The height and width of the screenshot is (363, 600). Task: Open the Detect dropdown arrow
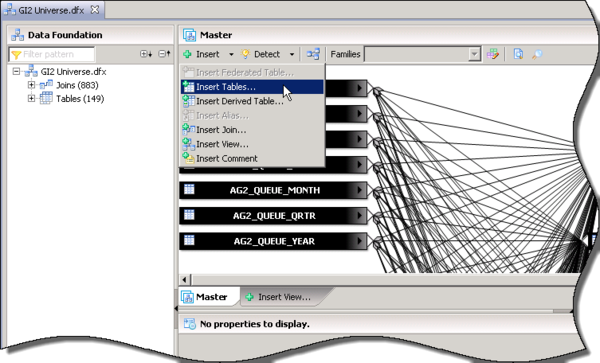292,54
